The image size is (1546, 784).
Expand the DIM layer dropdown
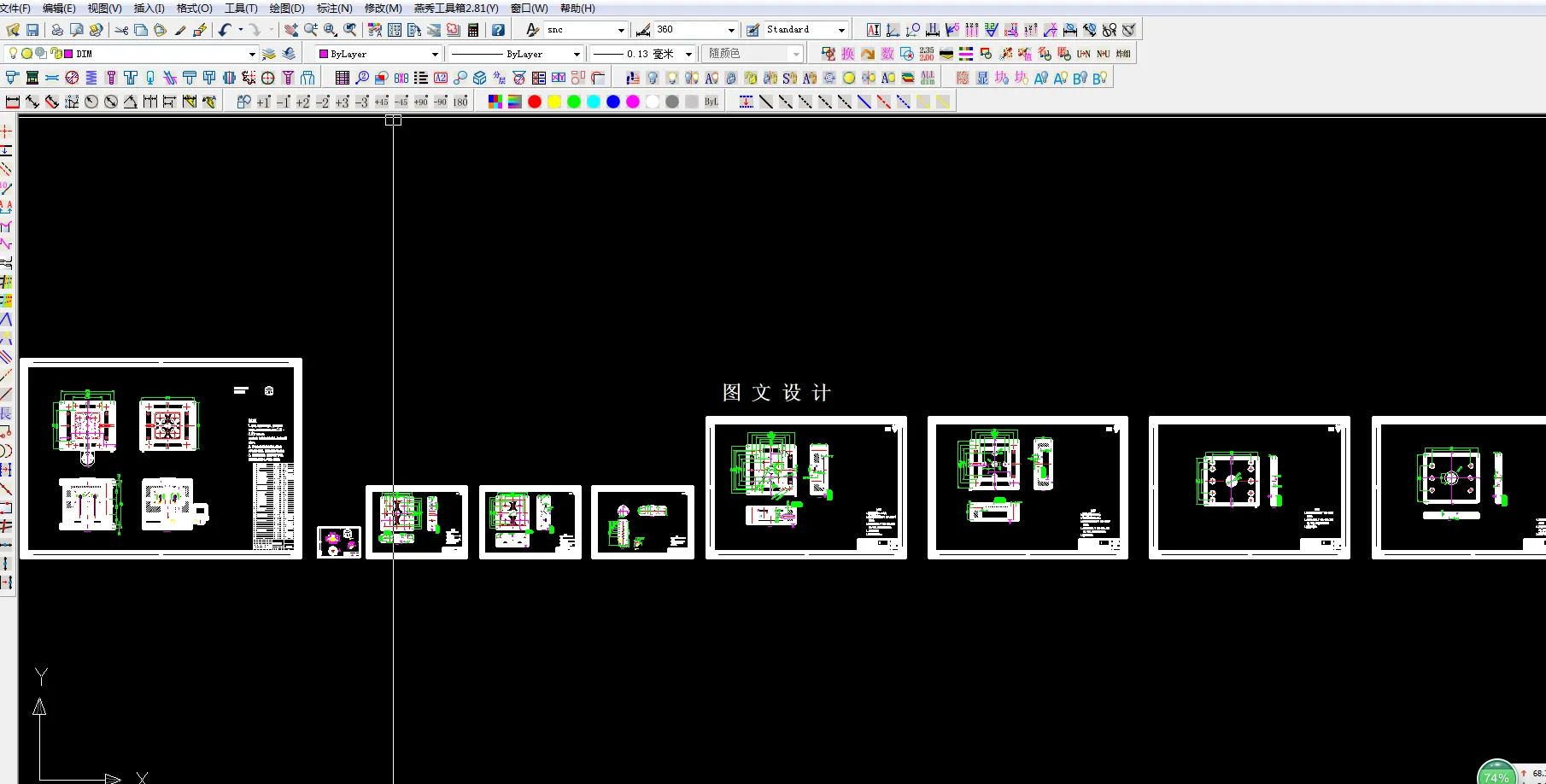pos(252,54)
